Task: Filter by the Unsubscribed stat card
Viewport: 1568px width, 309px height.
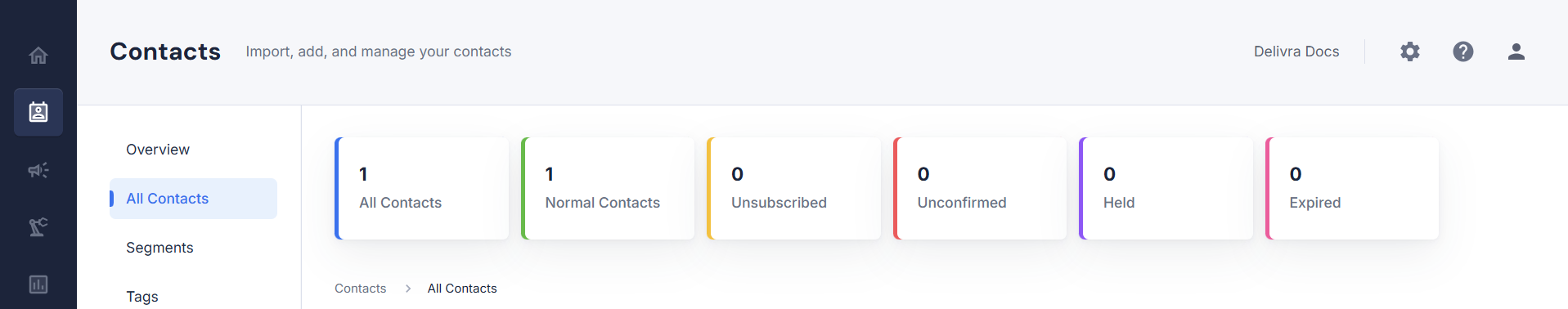Action: pos(794,188)
